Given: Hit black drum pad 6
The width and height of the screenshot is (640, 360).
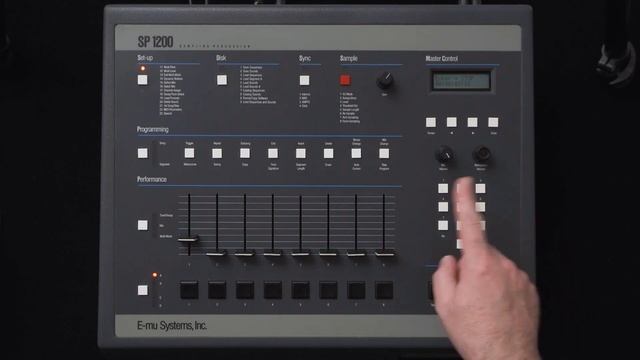Looking at the screenshot, I should pyautogui.click(x=328, y=290).
